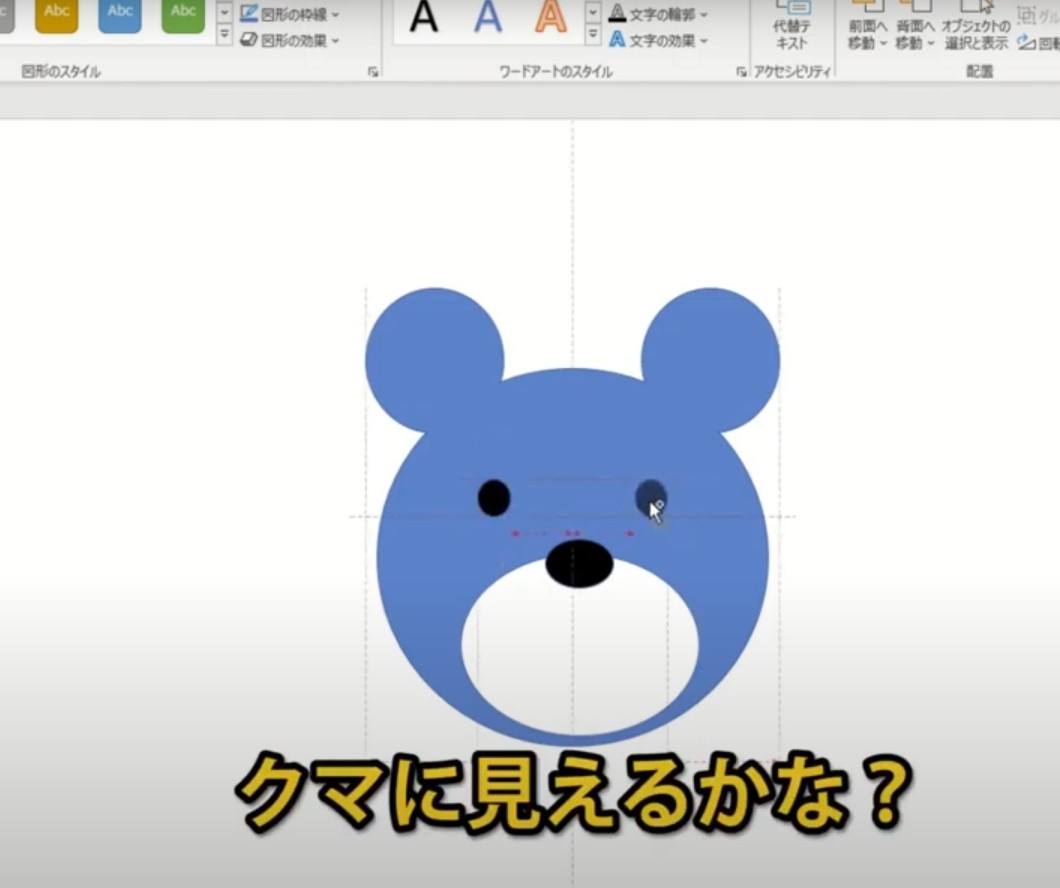
Task: Select the bear's black nose shape
Action: coord(579,564)
